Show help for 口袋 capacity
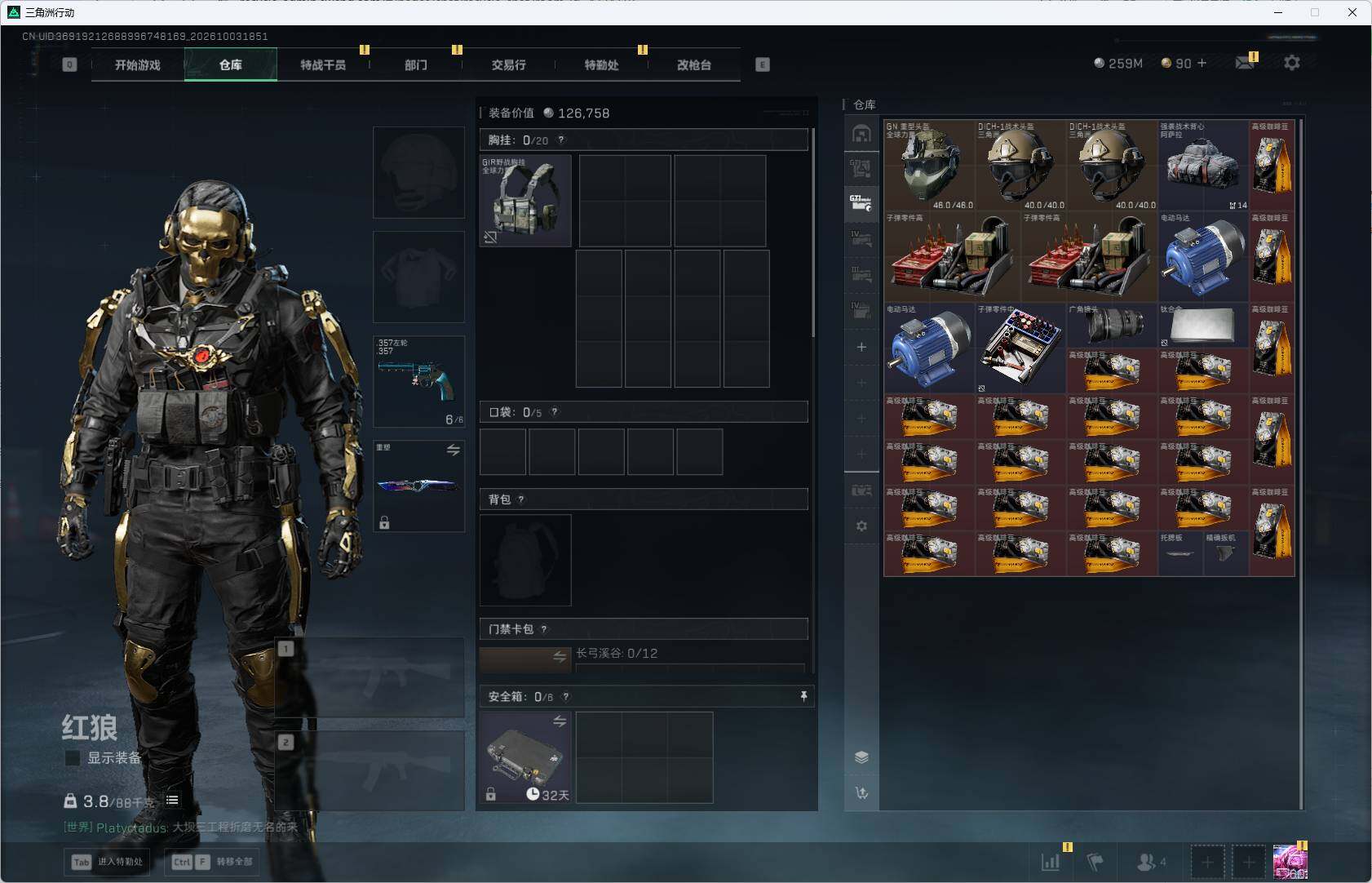 pyautogui.click(x=555, y=412)
